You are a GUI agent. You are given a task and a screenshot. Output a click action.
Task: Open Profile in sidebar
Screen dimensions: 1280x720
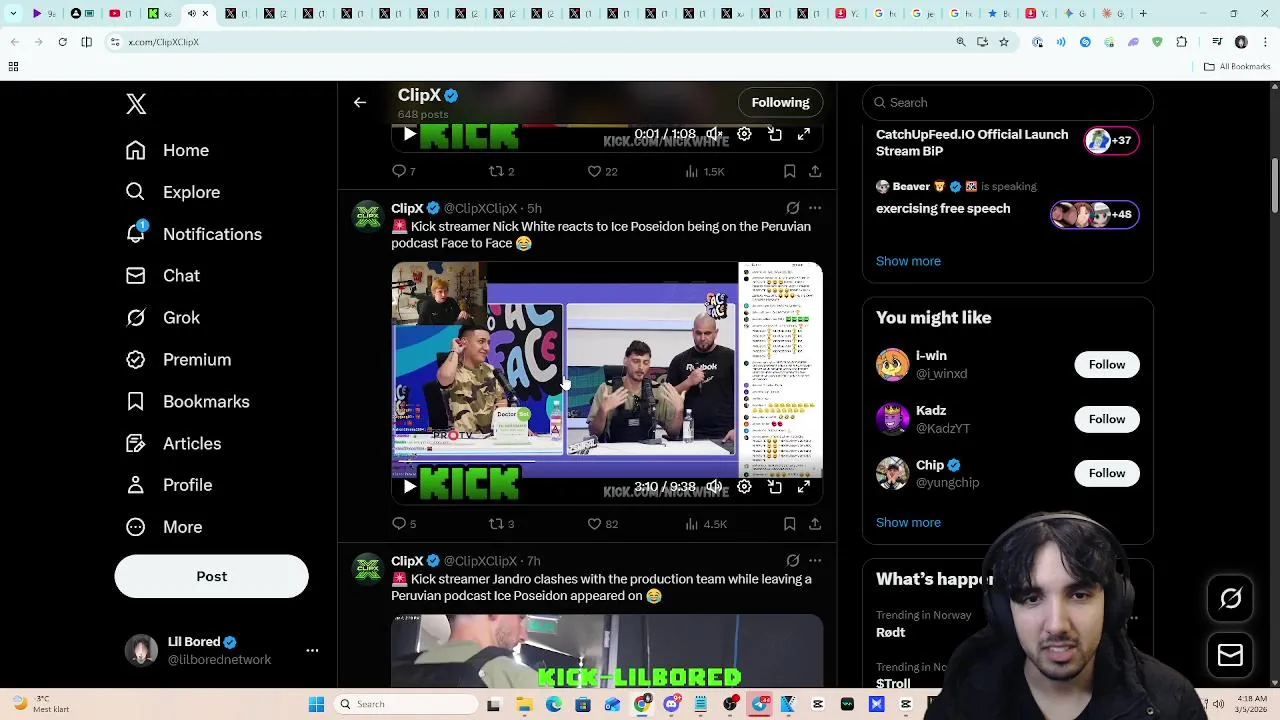[x=170, y=485]
